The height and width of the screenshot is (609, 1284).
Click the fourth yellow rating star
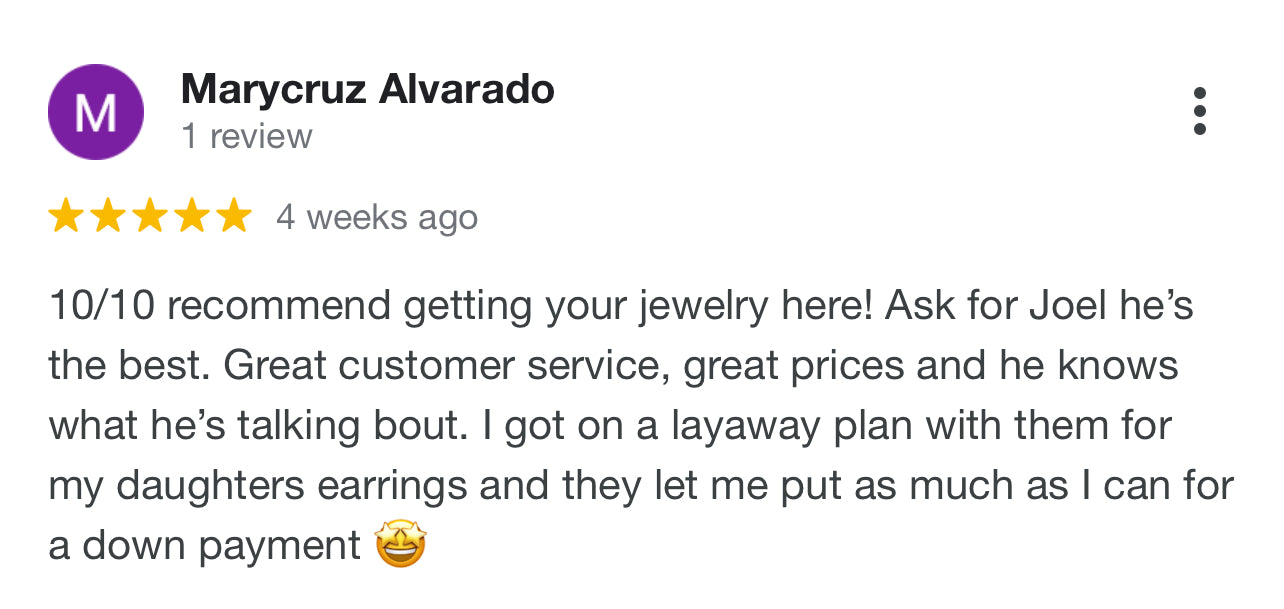click(192, 216)
